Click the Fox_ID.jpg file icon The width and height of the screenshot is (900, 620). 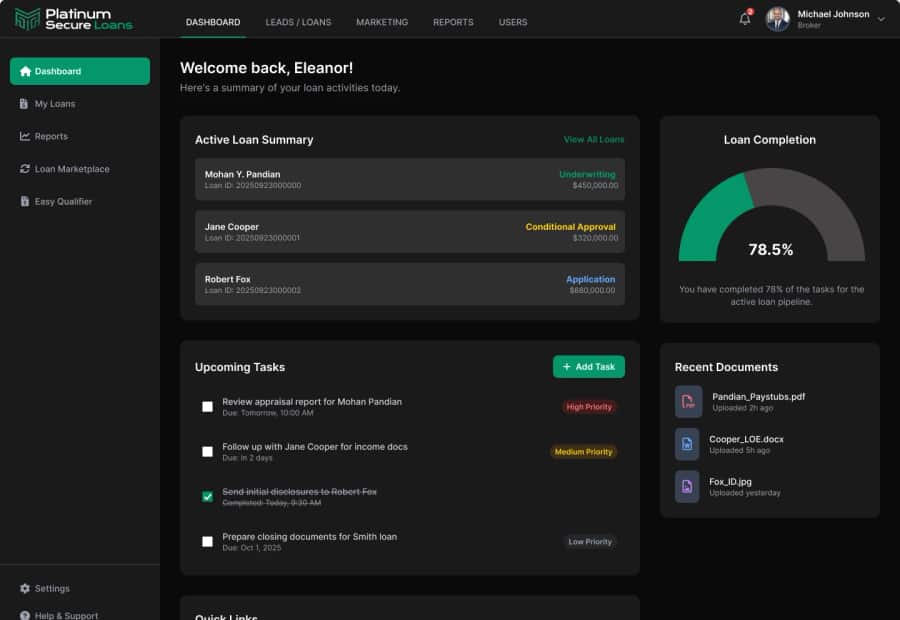pos(687,487)
